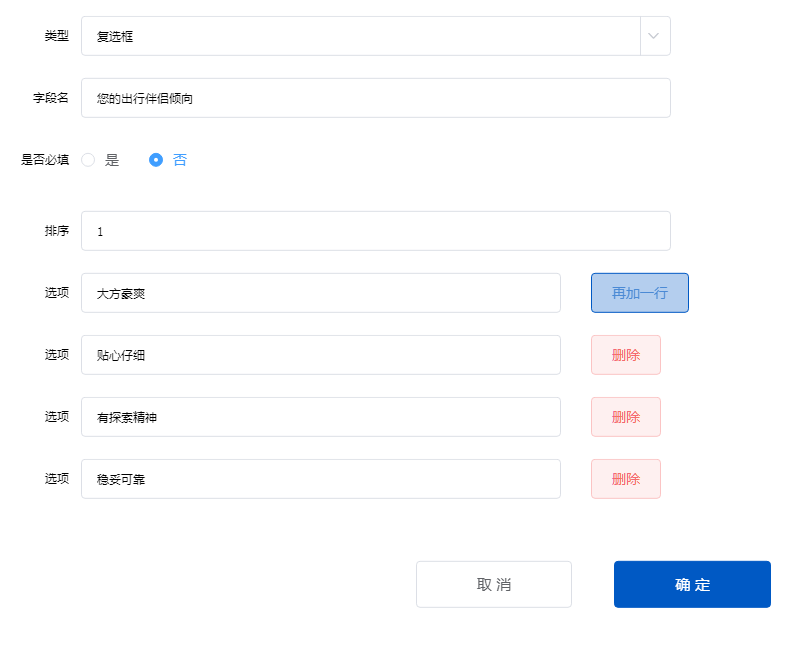Edit the 有探索精神 option field

[320, 417]
